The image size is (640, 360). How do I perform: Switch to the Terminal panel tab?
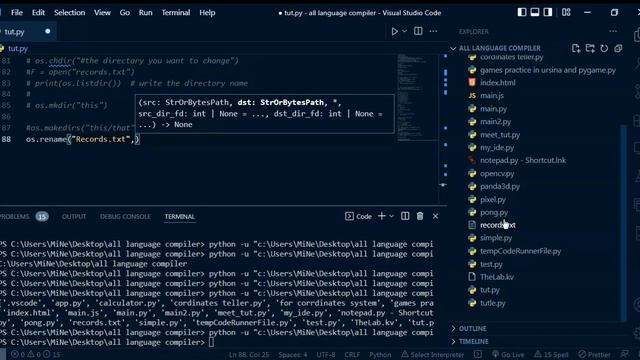180,216
